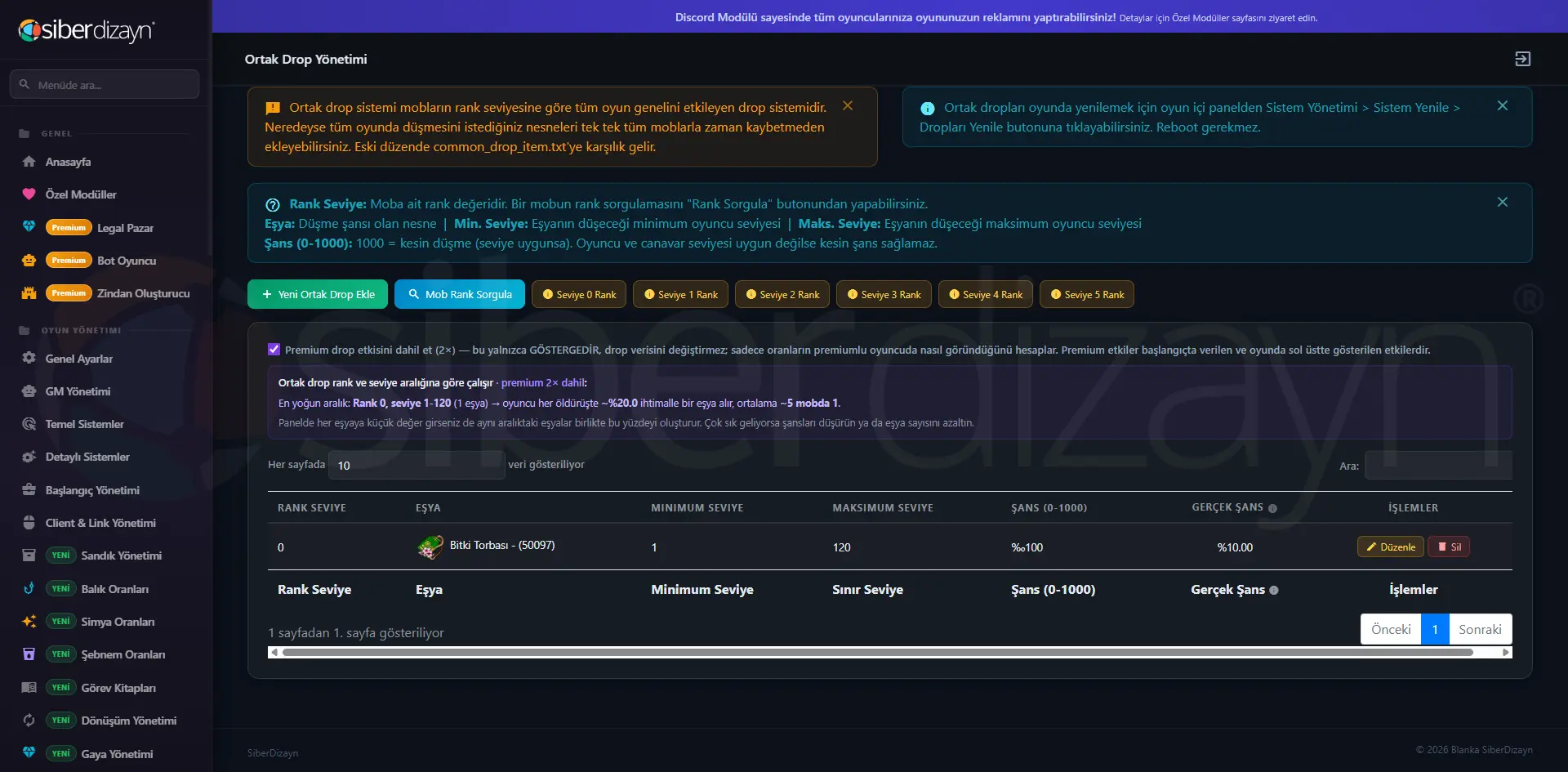Image resolution: width=1568 pixels, height=772 pixels.
Task: Click the Bot Oyuncu icon in the sidebar
Action: click(x=29, y=261)
